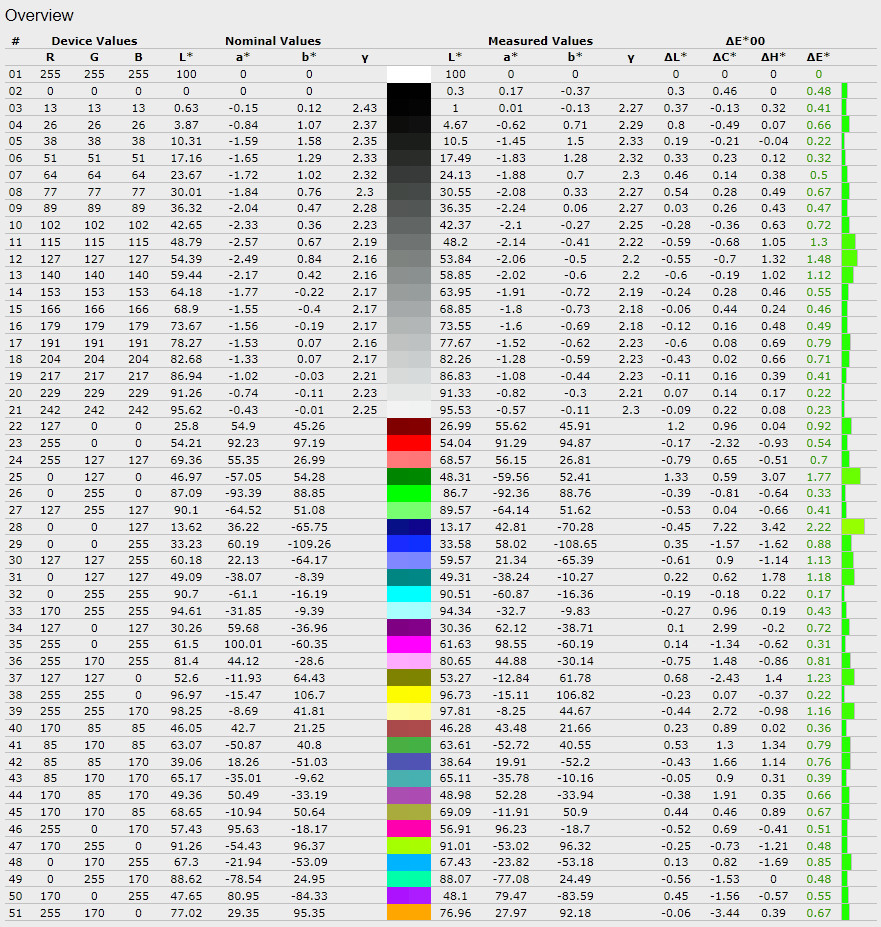
Task: Select the ΔE*00 column group header
Action: coord(749,41)
